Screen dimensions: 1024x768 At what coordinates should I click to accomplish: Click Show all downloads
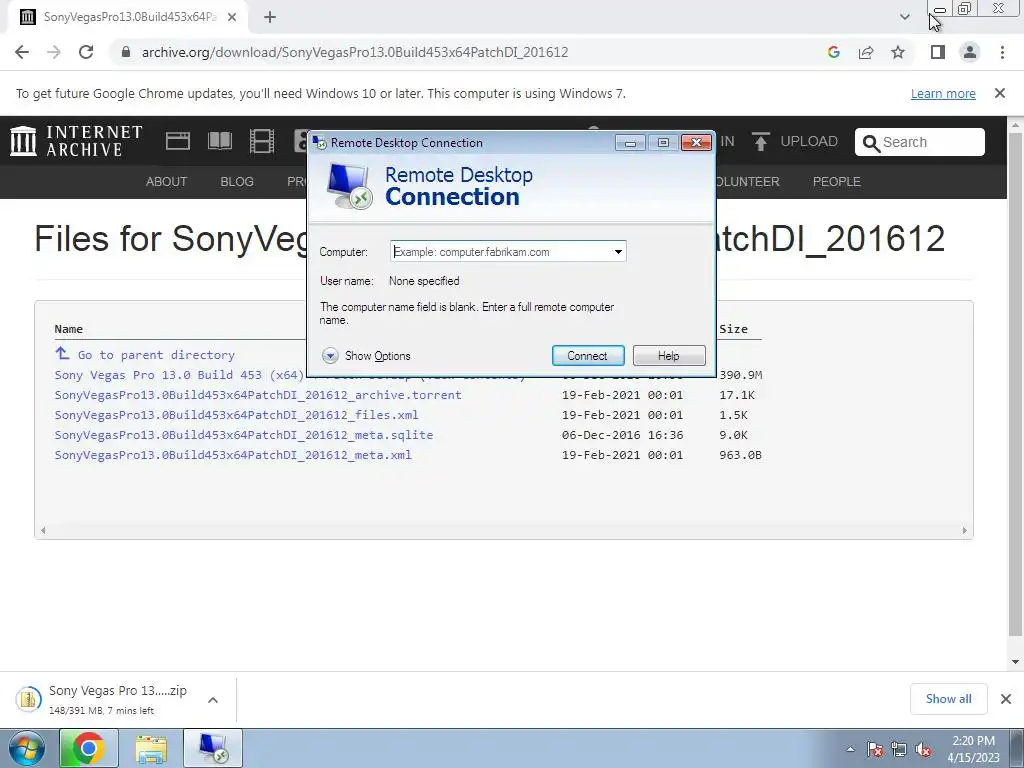948,699
